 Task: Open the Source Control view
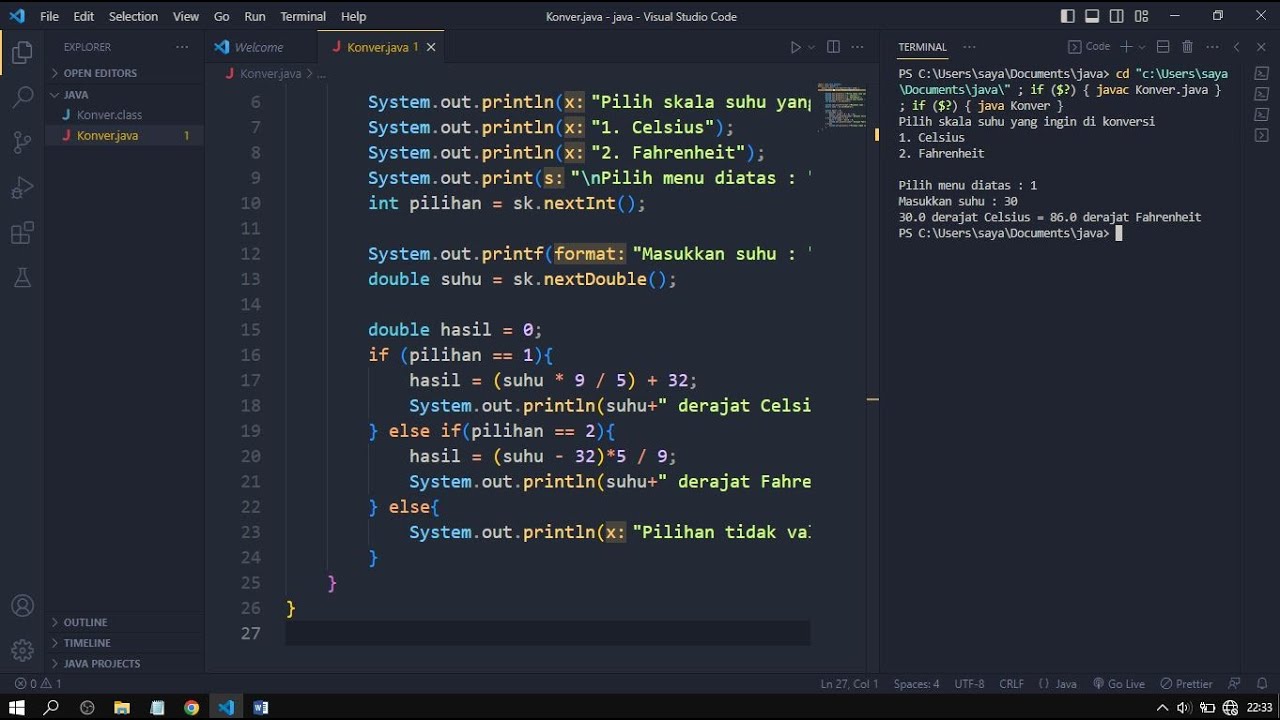coord(22,143)
